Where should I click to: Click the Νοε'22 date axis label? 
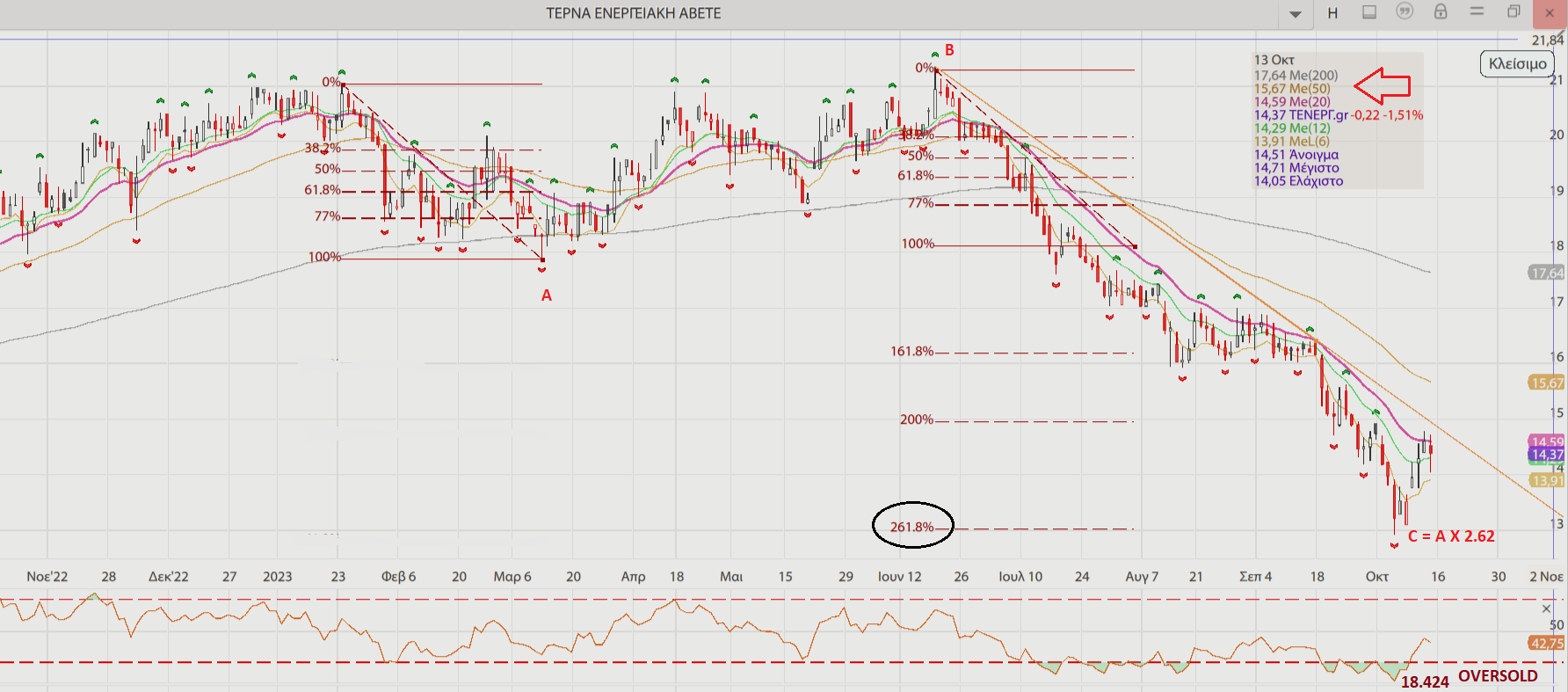(47, 577)
